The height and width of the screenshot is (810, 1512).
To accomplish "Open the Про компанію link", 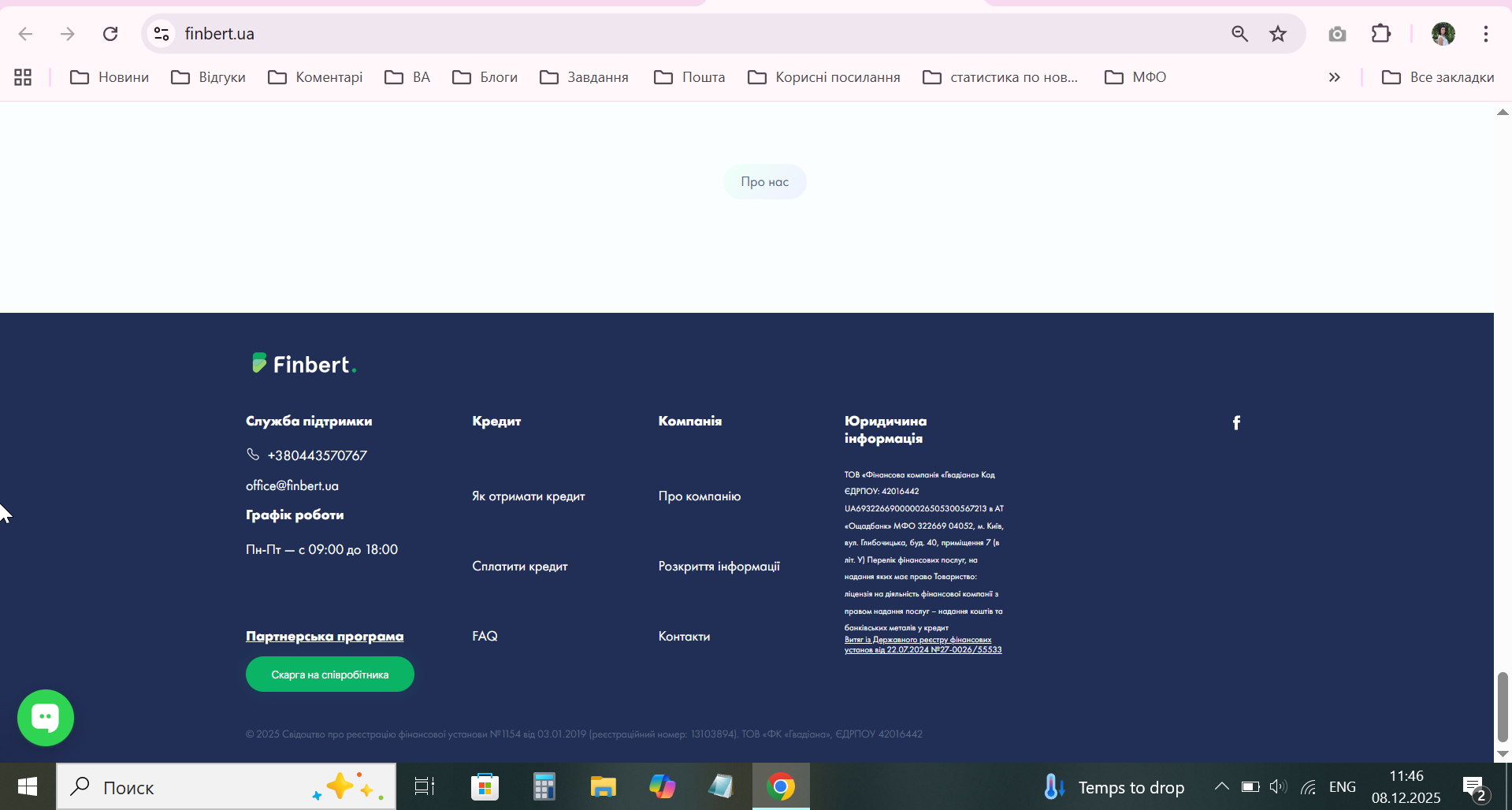I will [700, 496].
